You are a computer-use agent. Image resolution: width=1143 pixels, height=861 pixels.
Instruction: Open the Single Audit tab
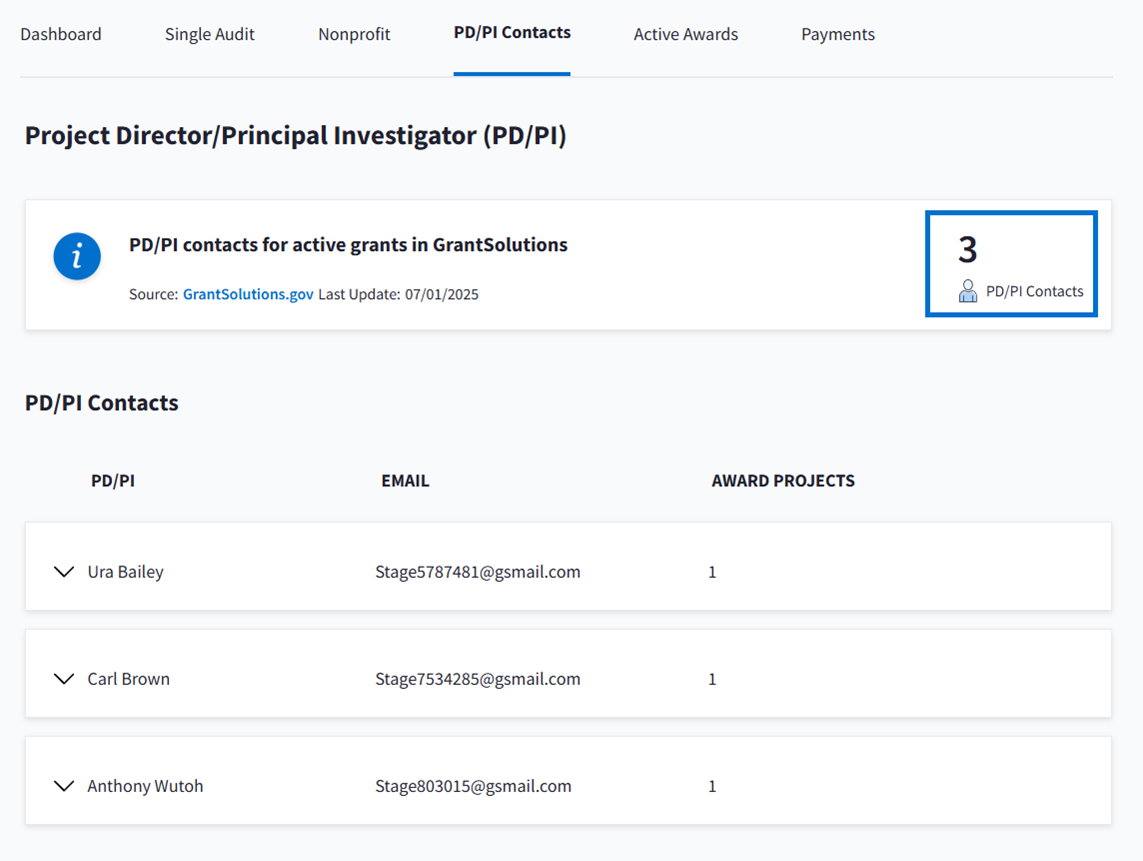point(210,34)
